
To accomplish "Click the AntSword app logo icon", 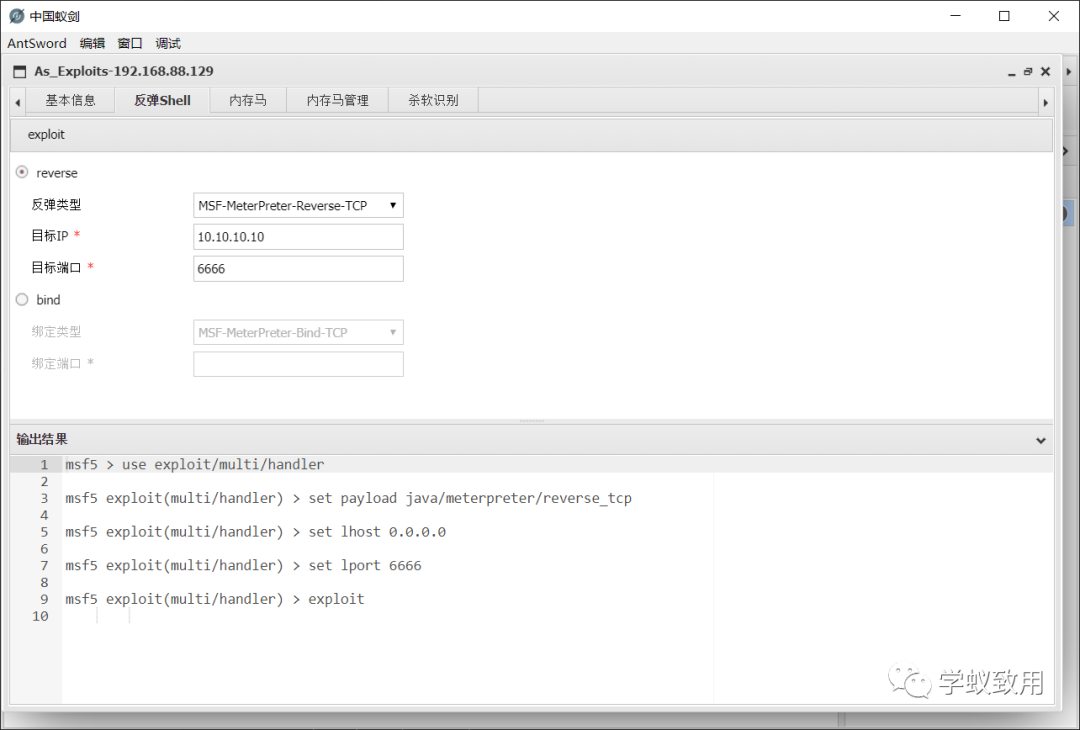I will 17,16.
